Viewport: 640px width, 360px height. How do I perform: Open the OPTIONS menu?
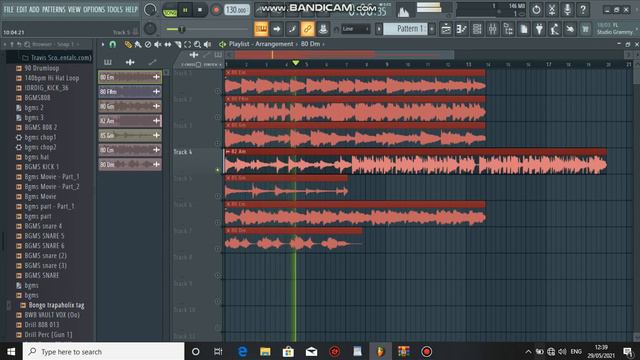coord(94,9)
